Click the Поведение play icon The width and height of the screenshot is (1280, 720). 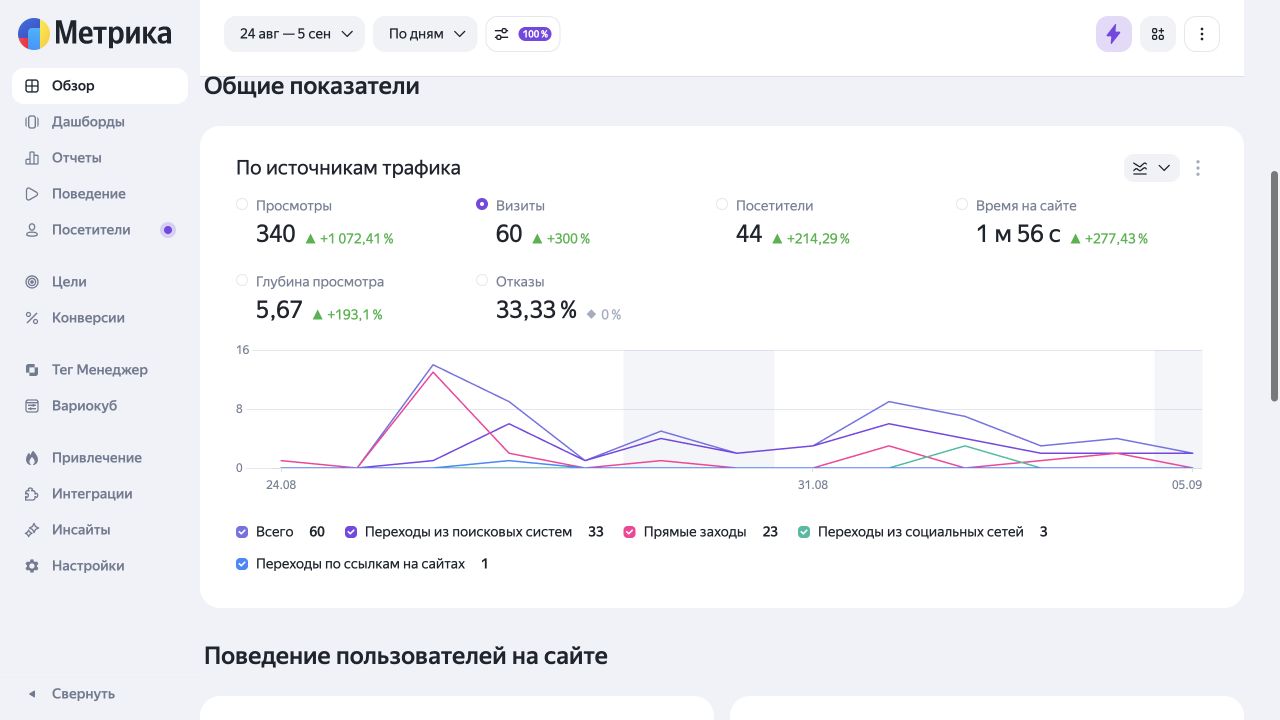(32, 194)
